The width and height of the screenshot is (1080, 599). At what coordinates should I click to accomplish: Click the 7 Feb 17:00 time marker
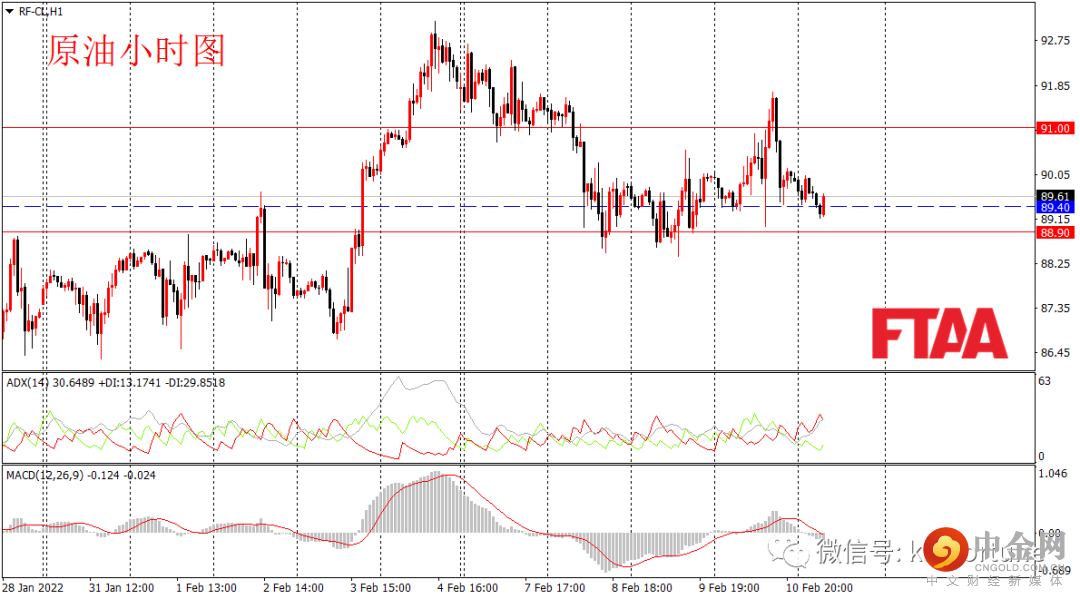(x=554, y=588)
